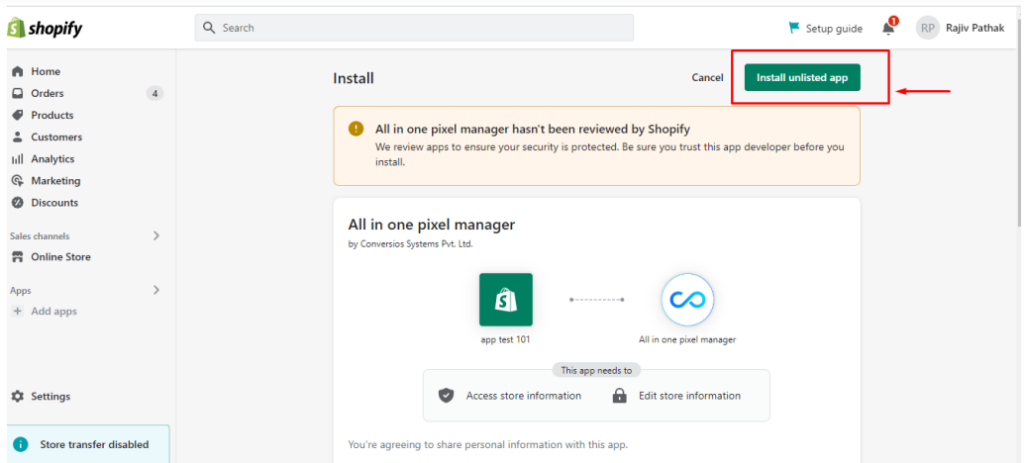This screenshot has width=1024, height=463.
Task: Click the Store transfer disabled info icon
Action: [20, 444]
